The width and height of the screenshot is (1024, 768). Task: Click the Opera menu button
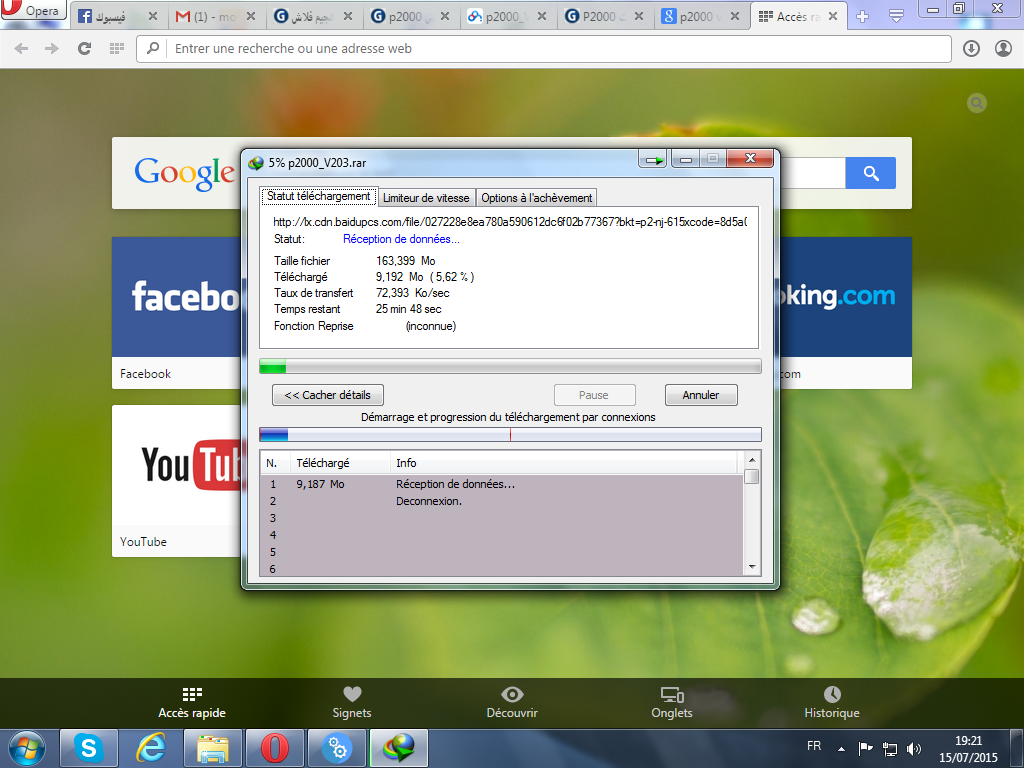[33, 10]
